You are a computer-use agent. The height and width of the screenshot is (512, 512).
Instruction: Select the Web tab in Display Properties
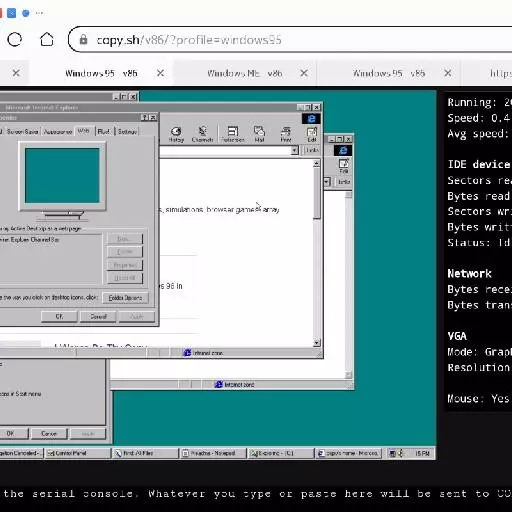point(84,131)
